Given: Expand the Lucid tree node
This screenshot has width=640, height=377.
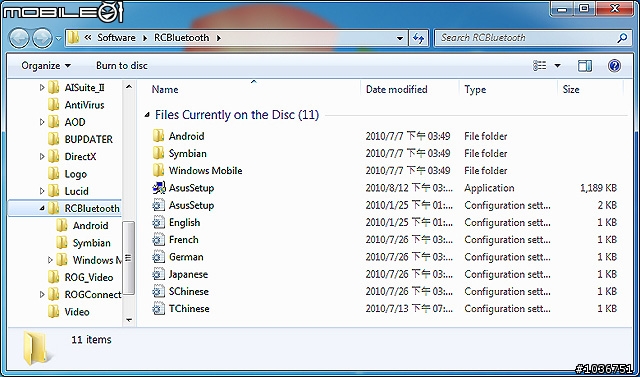Looking at the screenshot, I should [42, 191].
